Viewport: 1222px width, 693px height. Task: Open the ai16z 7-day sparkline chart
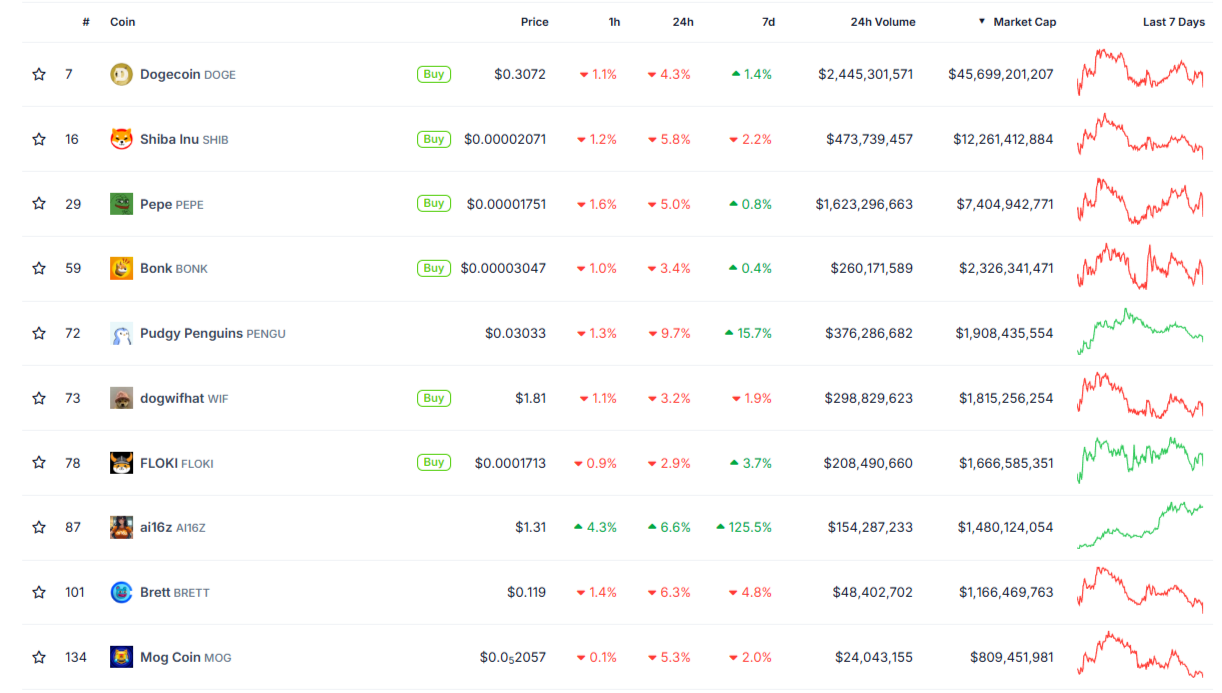(1140, 526)
